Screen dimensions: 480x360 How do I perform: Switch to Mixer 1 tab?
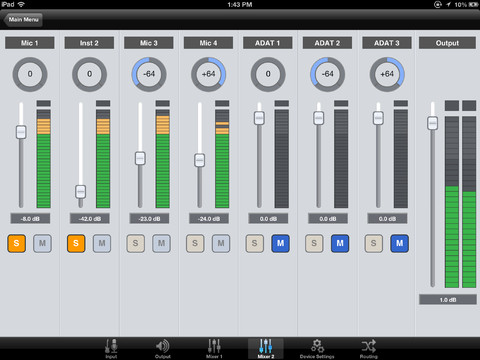tap(214, 348)
